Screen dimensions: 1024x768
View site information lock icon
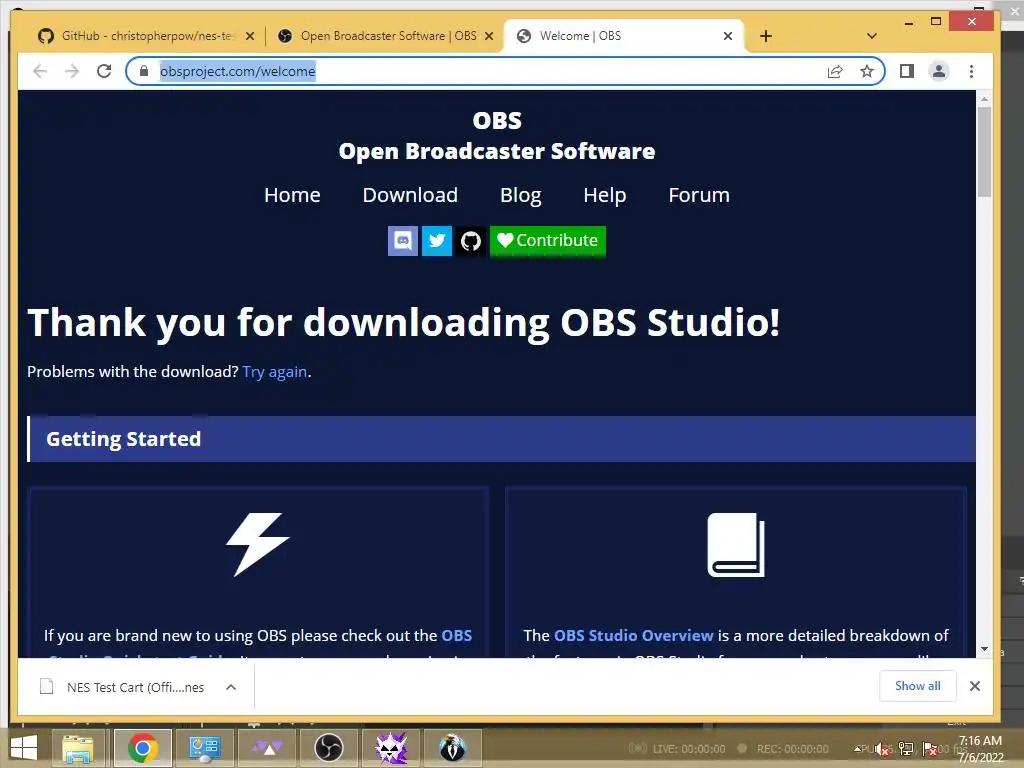pyautogui.click(x=144, y=71)
